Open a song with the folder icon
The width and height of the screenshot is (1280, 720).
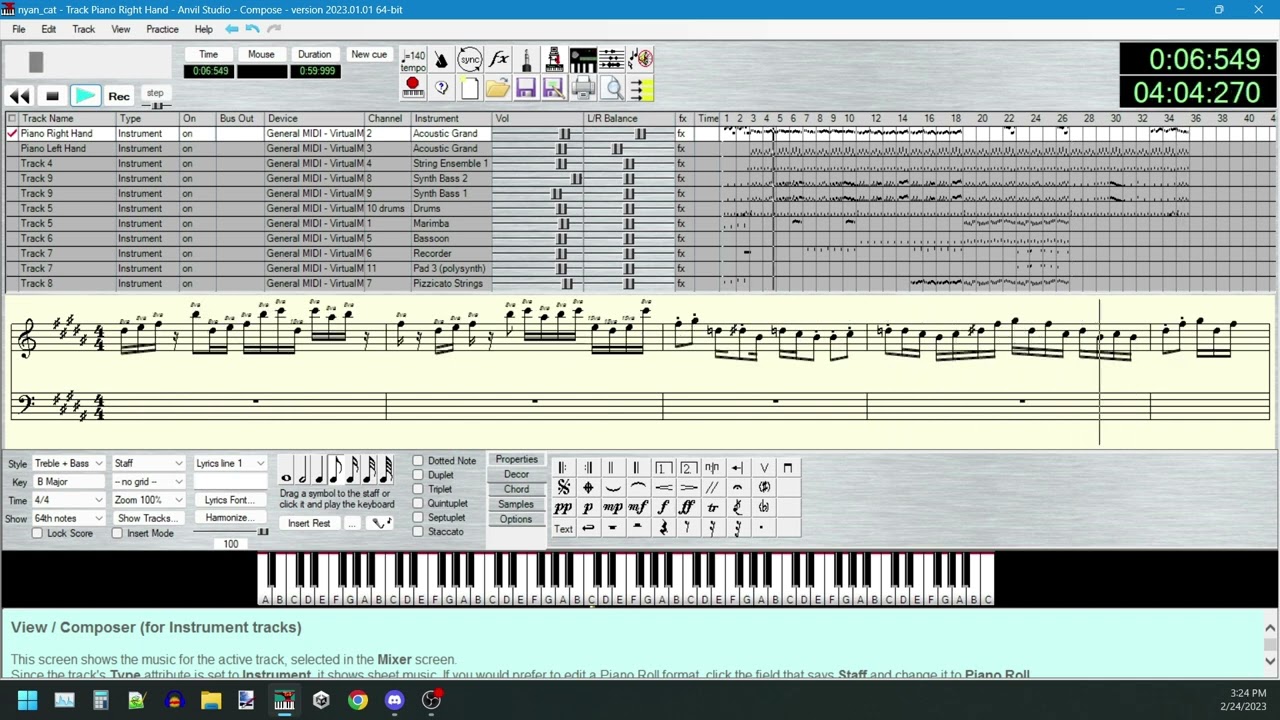[x=498, y=89]
